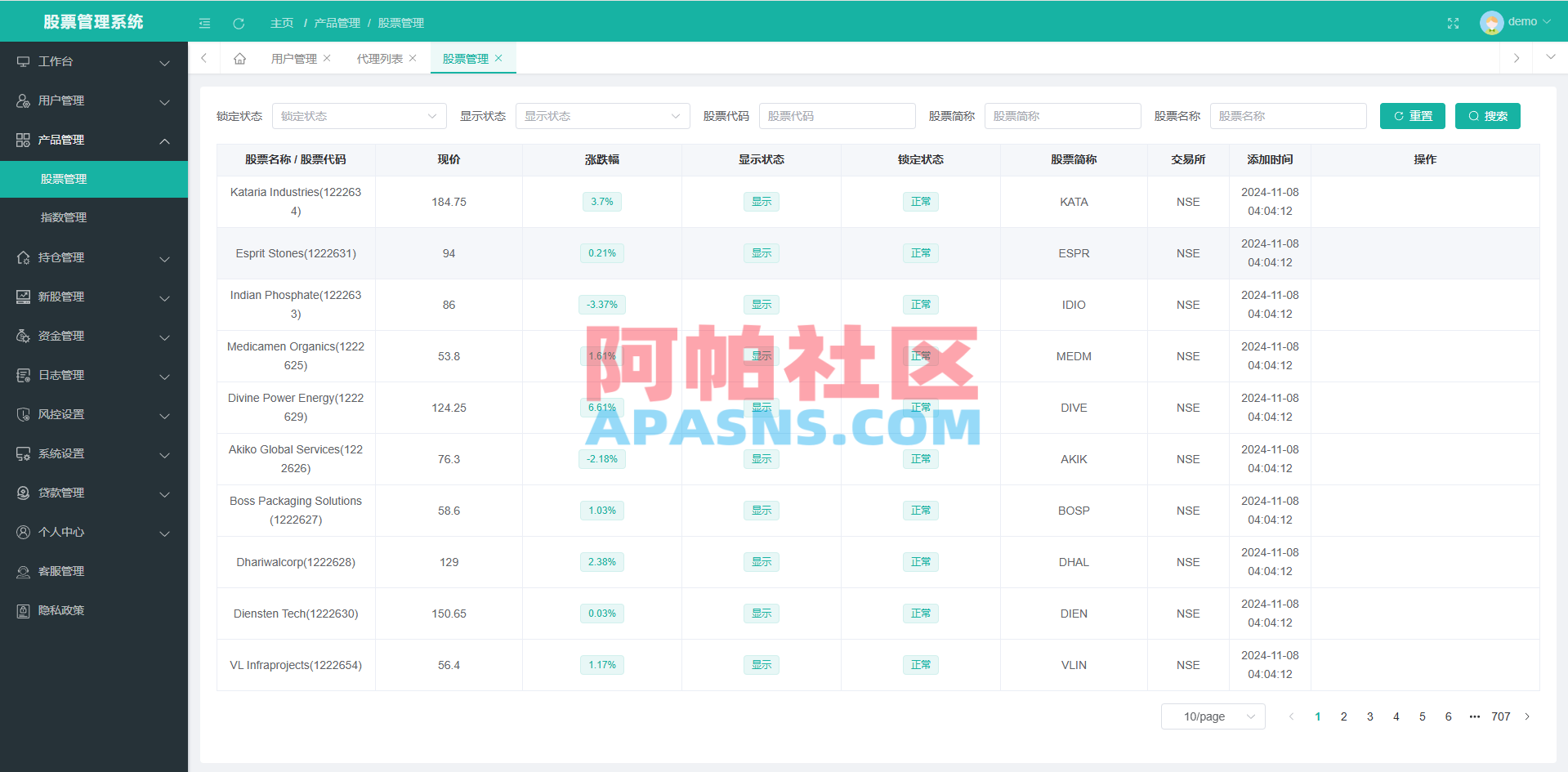This screenshot has height=772, width=1568.
Task: Switch to the 代理列表 tab
Action: [379, 58]
